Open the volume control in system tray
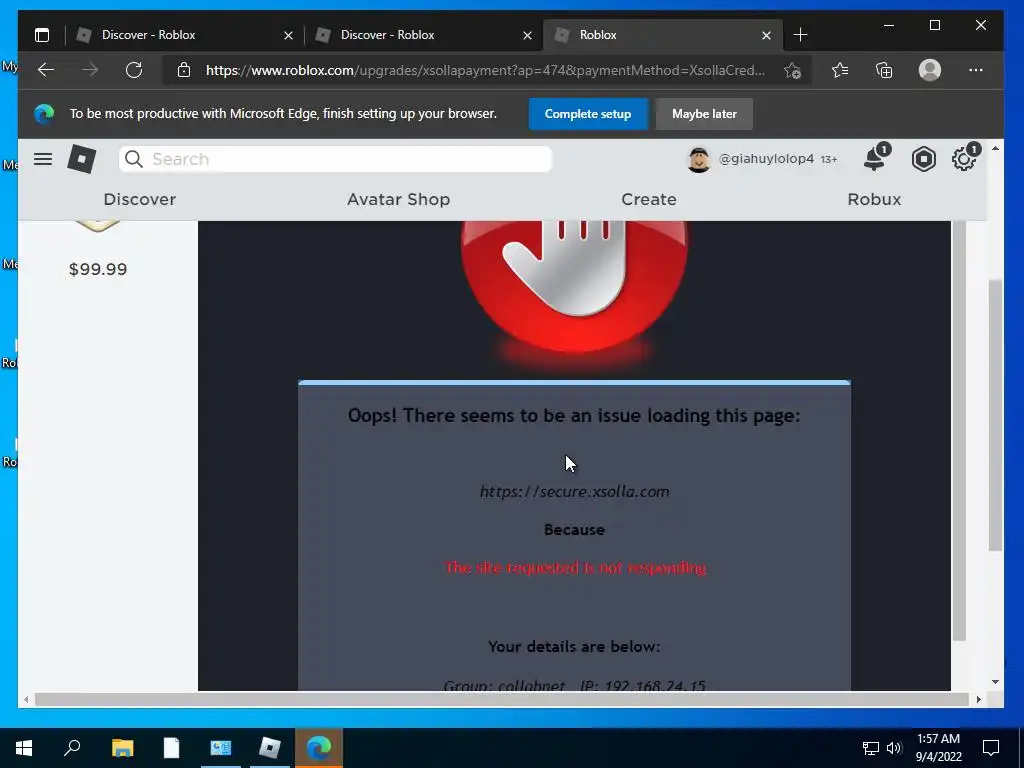1024x768 pixels. click(893, 748)
